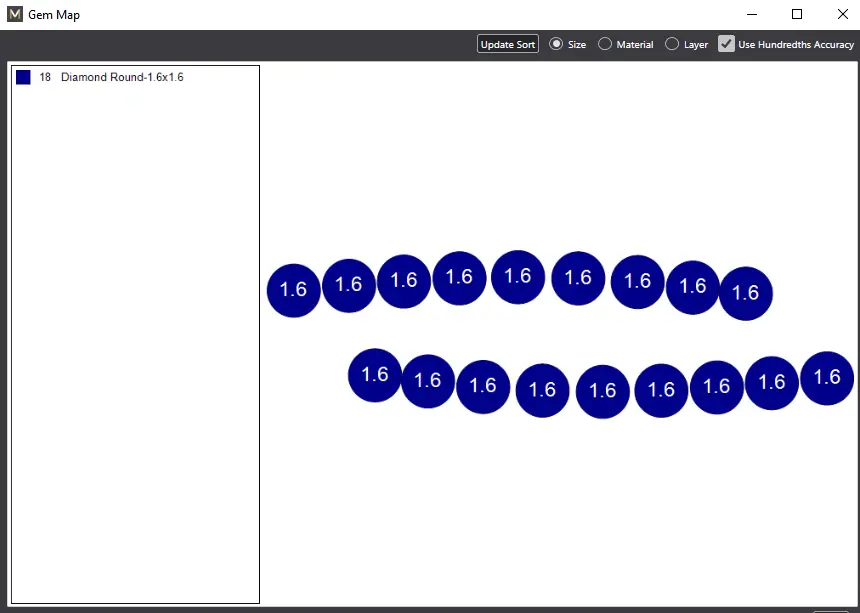Click the rightmost 1.6 gem in the bottom row
Screen dimensions: 860x613
click(x=827, y=378)
